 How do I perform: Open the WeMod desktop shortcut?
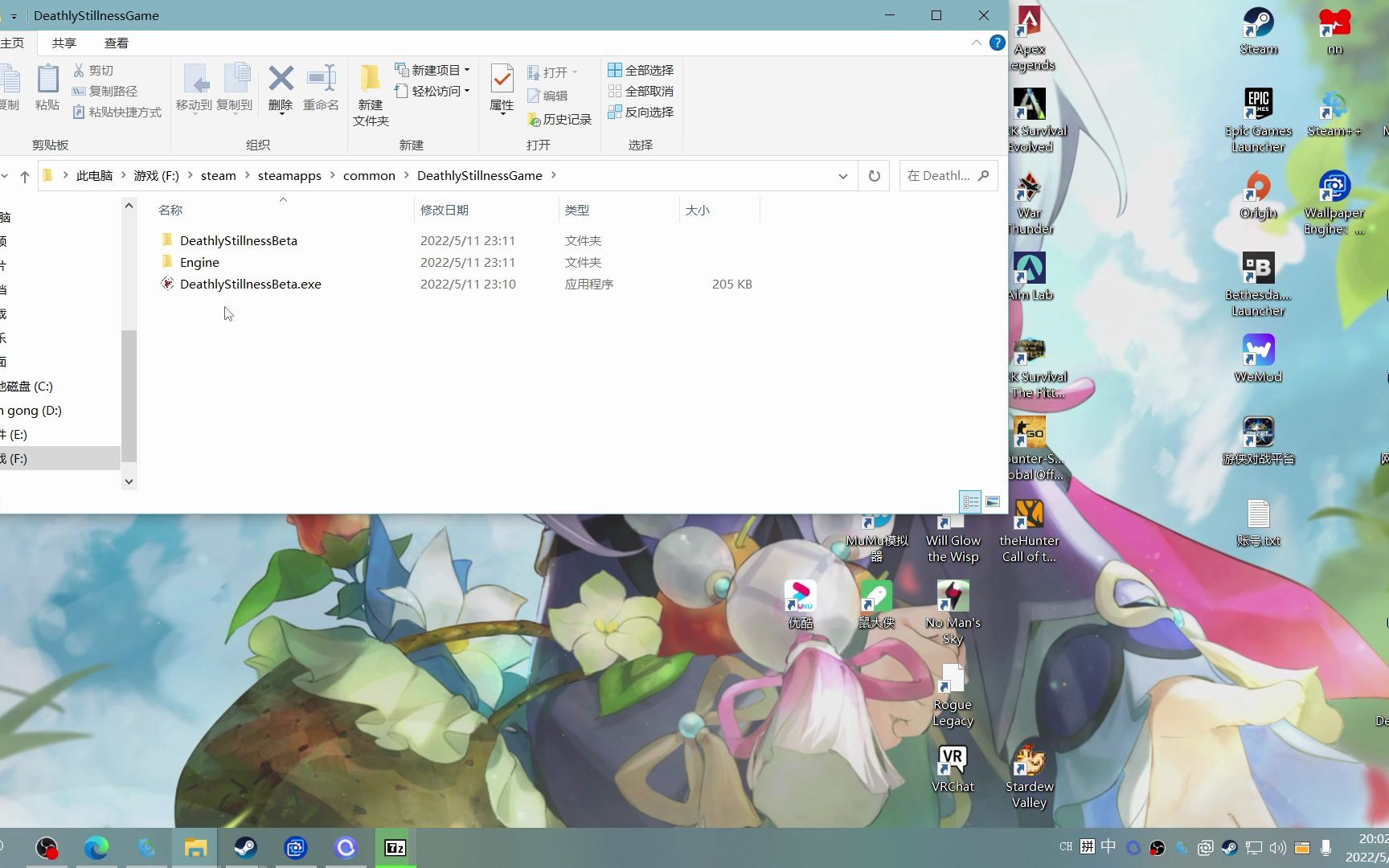(1258, 358)
